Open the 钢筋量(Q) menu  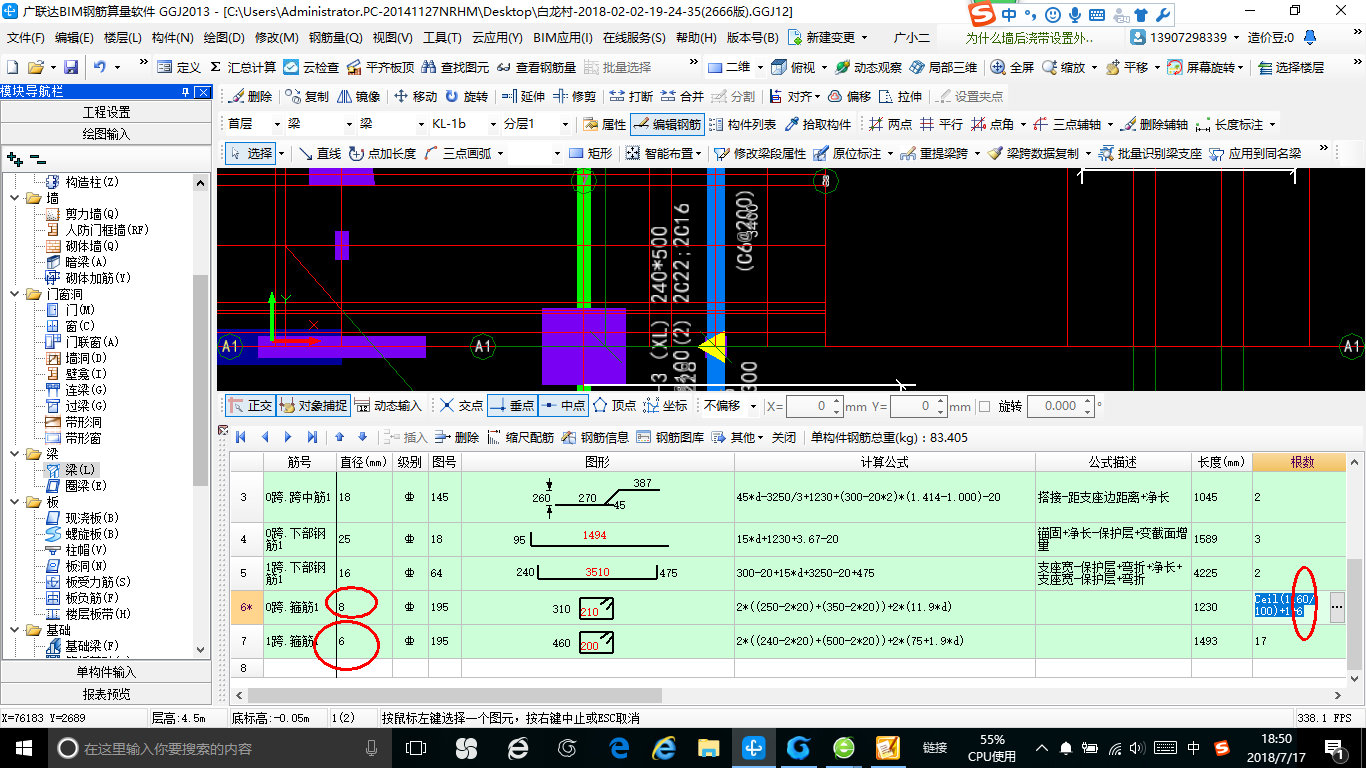pos(335,37)
